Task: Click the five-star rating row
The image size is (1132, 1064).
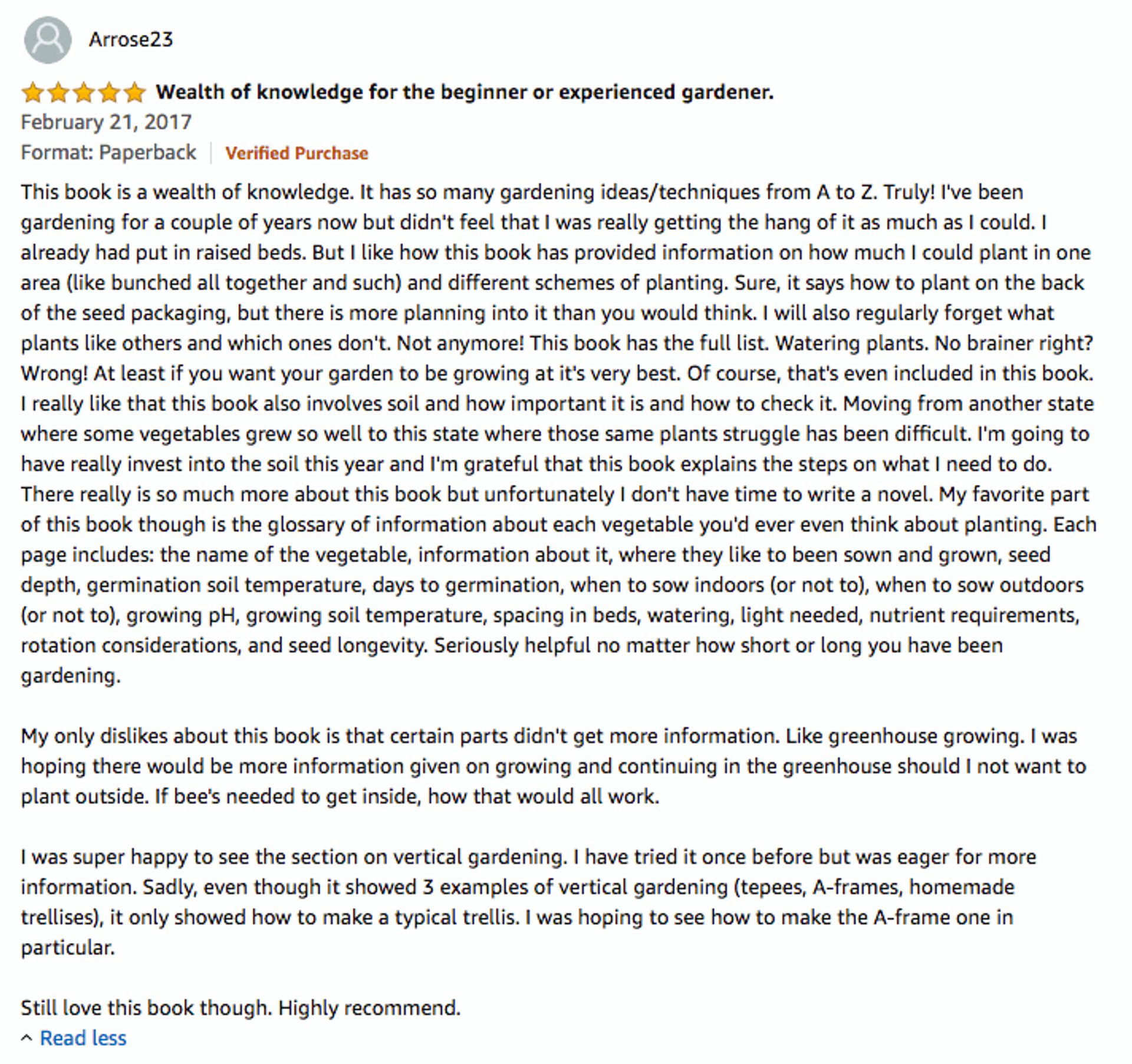Action: (x=84, y=91)
